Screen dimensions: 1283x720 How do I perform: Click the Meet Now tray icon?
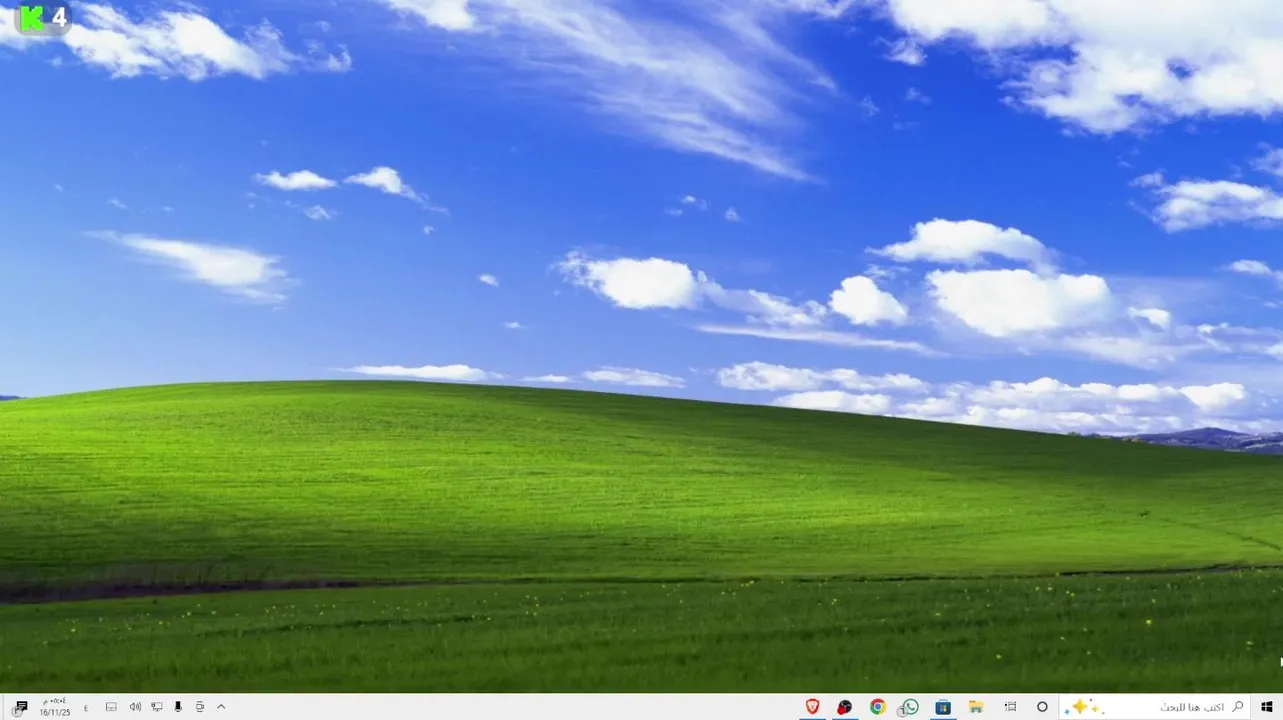tap(200, 707)
